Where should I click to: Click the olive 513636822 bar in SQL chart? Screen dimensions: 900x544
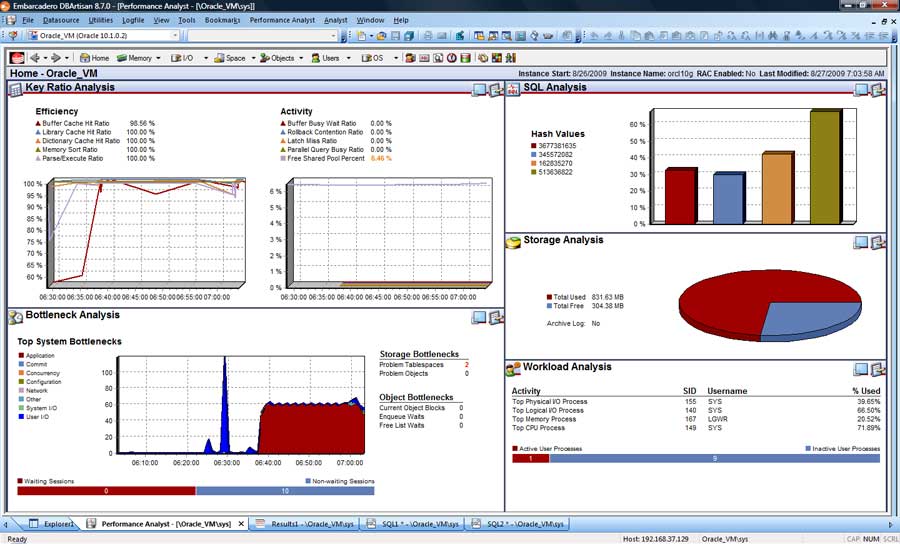tap(825, 166)
